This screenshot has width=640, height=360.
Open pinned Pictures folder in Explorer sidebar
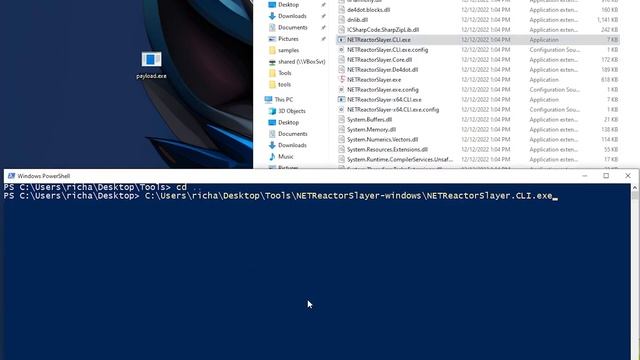[288, 39]
